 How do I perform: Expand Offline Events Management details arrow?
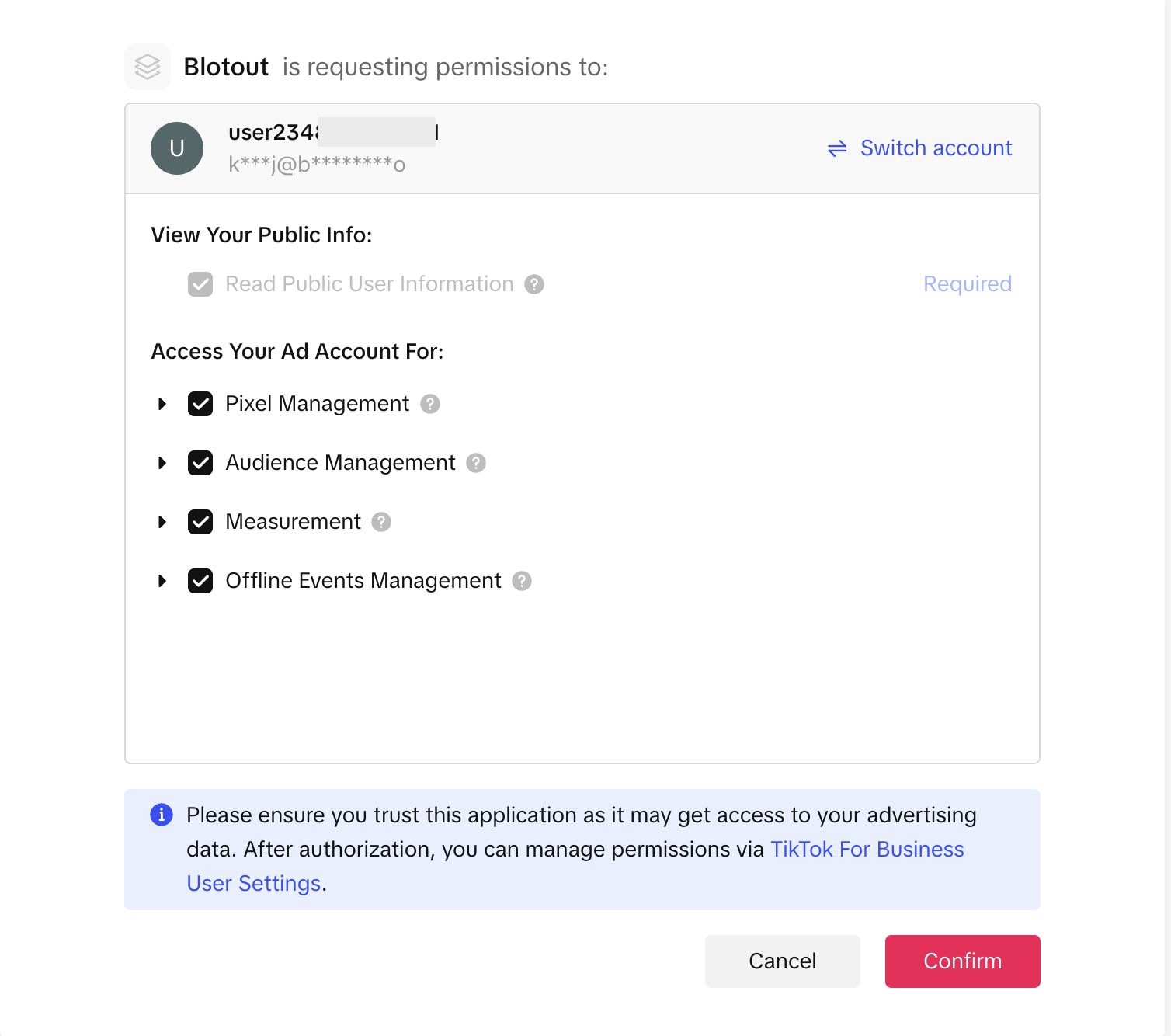pos(162,581)
